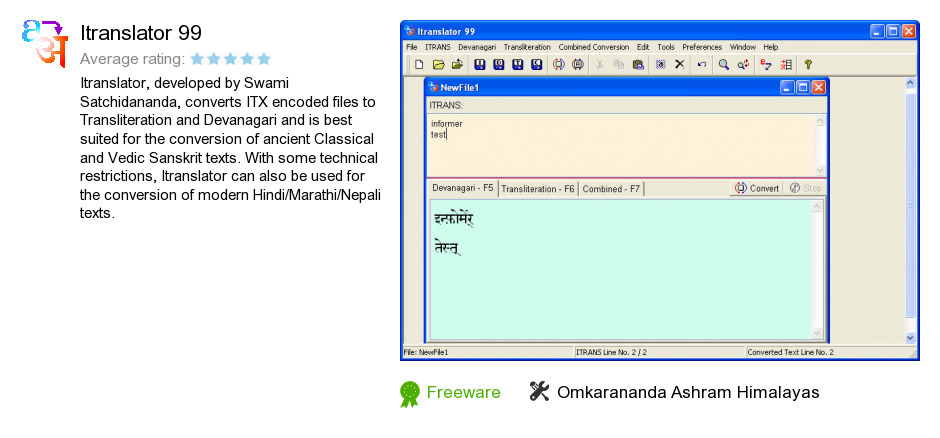Click the first circular Convert toolbar icon
Viewport: 940px width, 438px height.
click(x=559, y=64)
